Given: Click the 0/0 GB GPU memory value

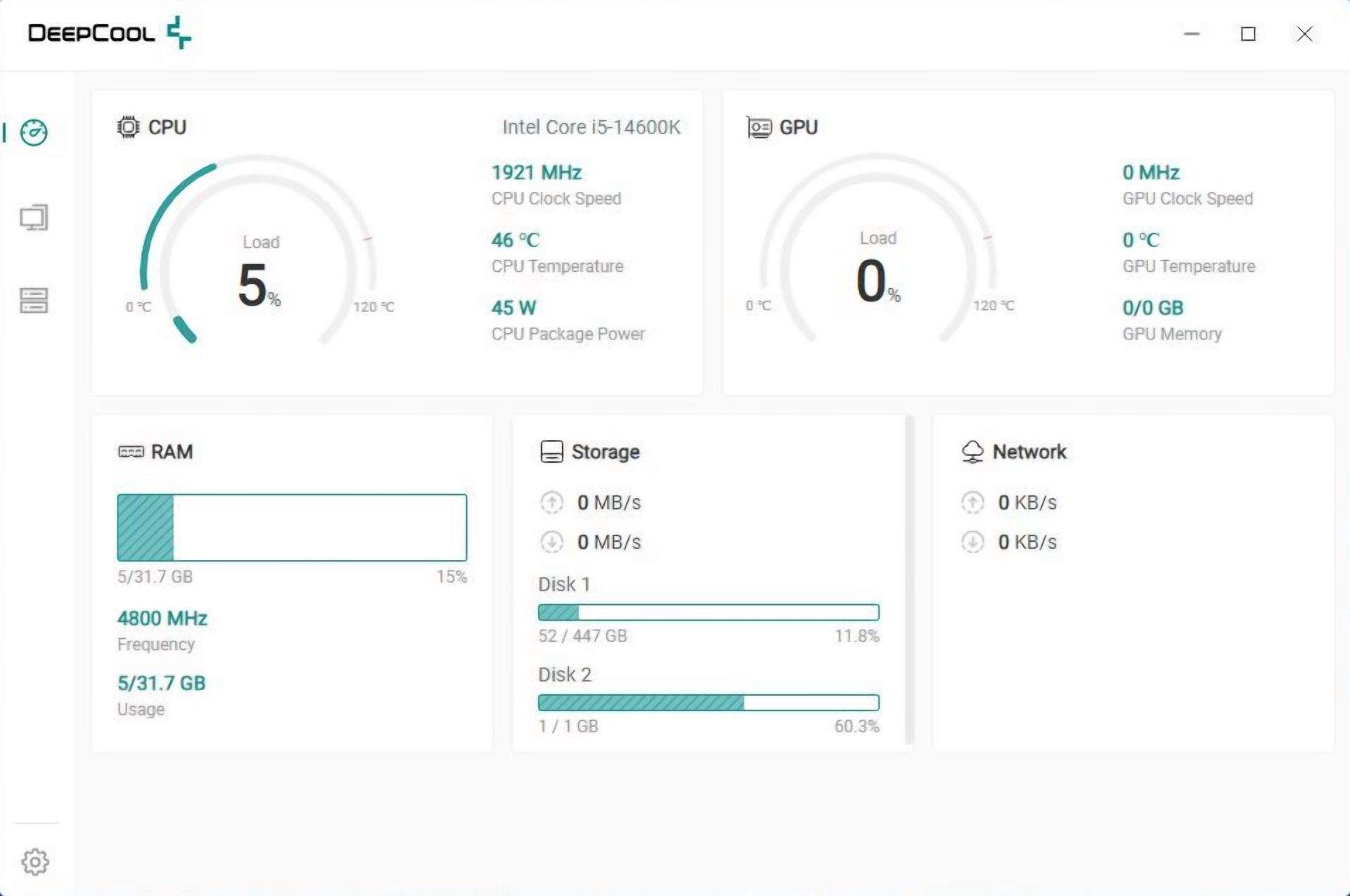Looking at the screenshot, I should pos(1153,308).
